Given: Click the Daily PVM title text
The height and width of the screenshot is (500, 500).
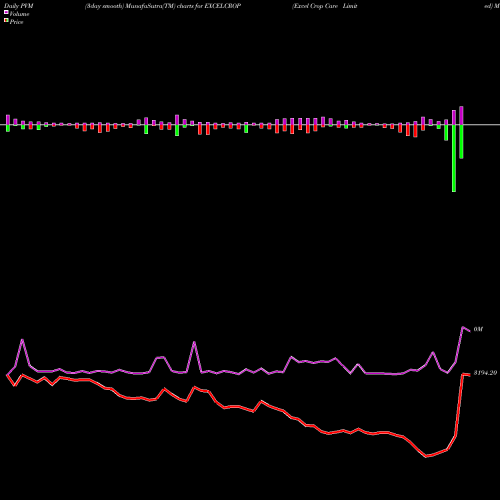Looking at the screenshot, I should (19, 6).
